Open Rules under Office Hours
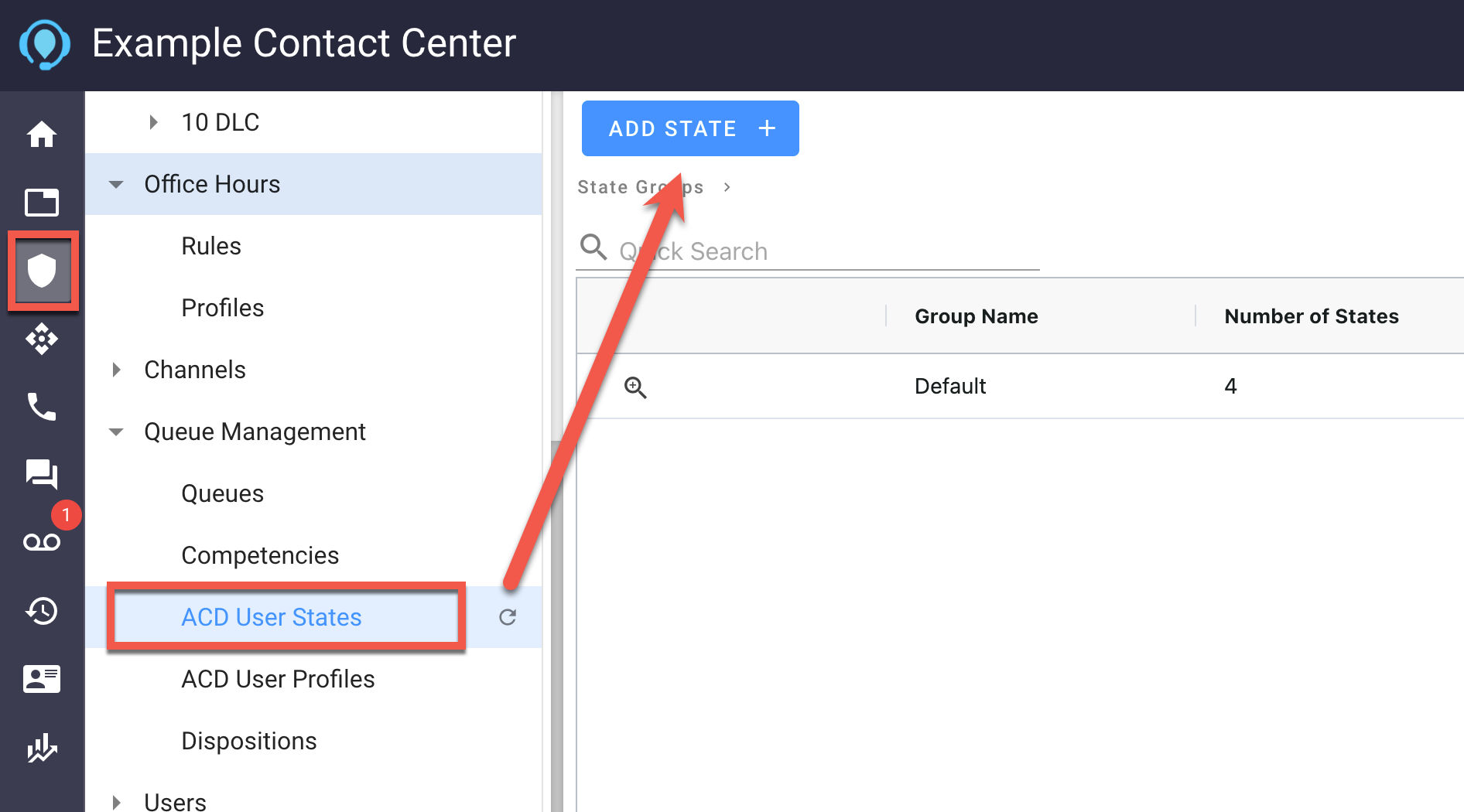Viewport: 1464px width, 812px height. 211,246
